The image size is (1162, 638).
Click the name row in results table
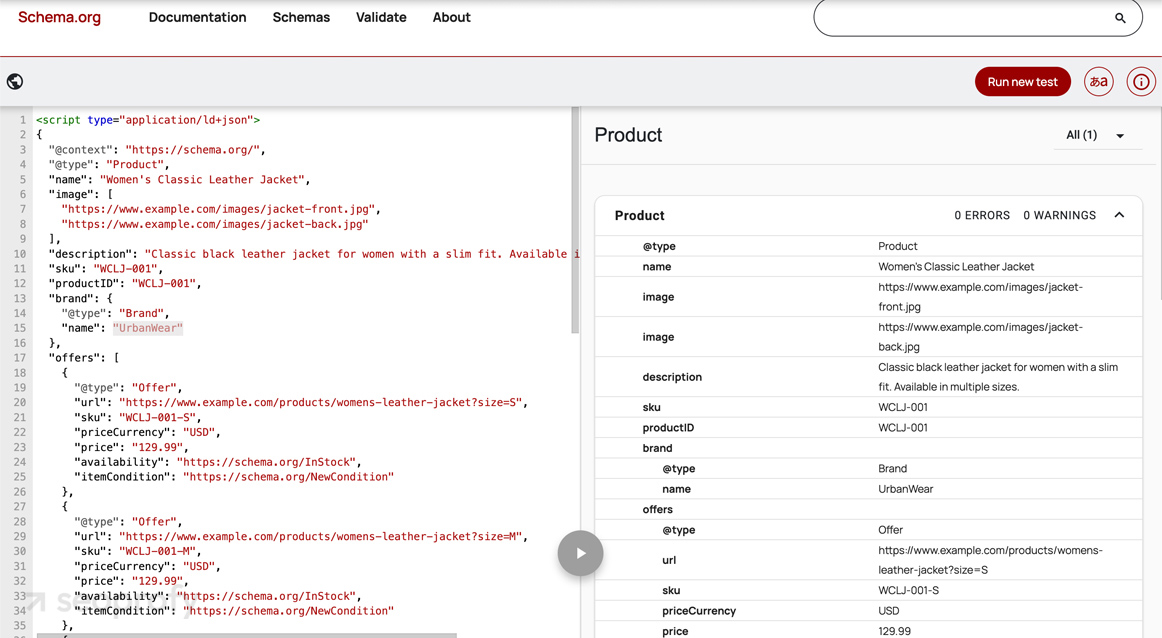pyautogui.click(x=869, y=267)
